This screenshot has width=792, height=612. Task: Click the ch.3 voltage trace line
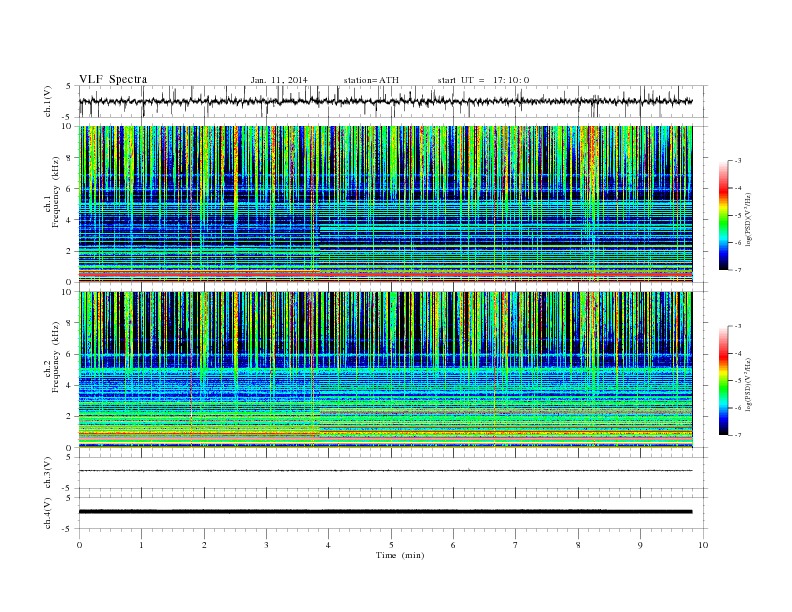pyautogui.click(x=385, y=471)
